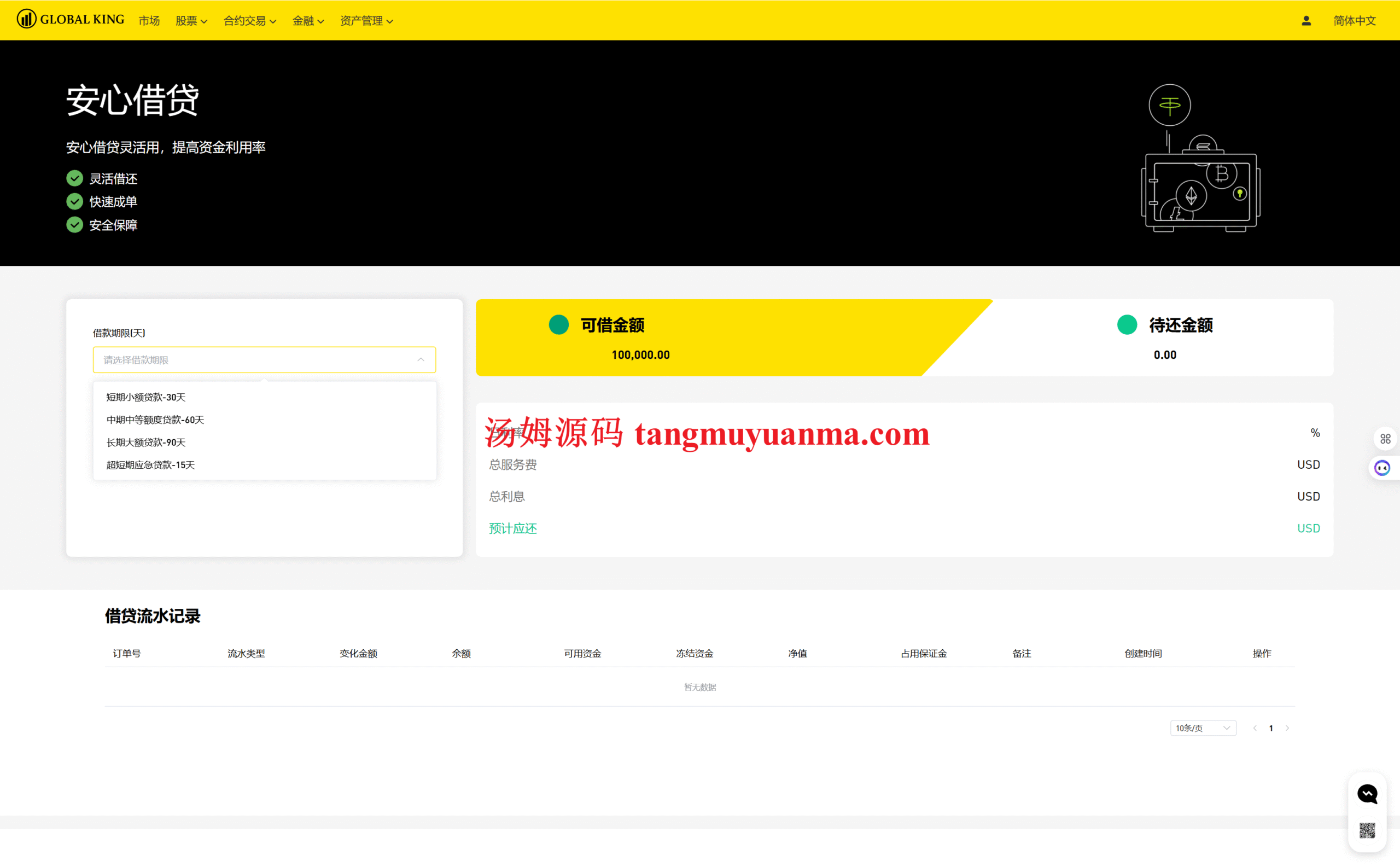This screenshot has width=1400, height=867.
Task: Click the safe box crypto illustration
Action: coord(1201,192)
